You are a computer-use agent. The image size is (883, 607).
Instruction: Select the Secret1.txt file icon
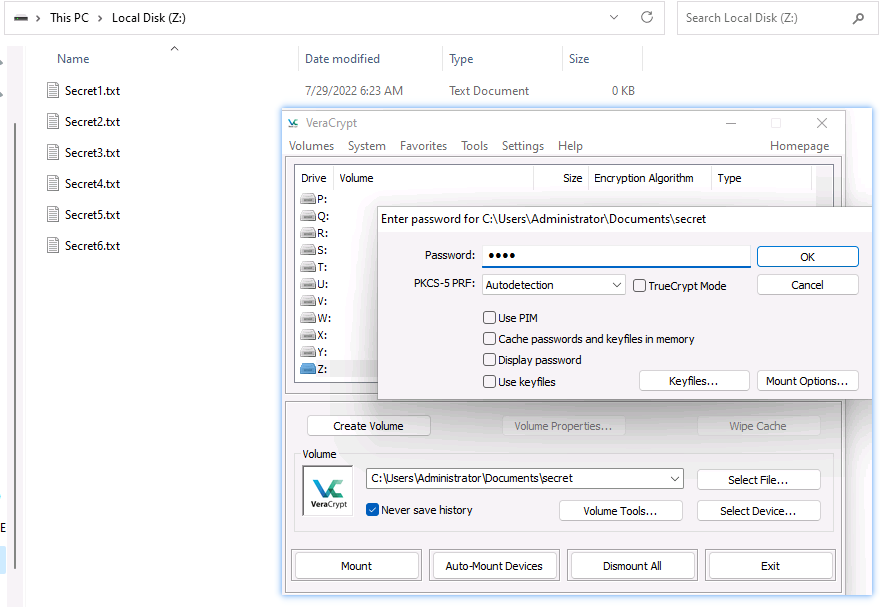click(x=54, y=91)
